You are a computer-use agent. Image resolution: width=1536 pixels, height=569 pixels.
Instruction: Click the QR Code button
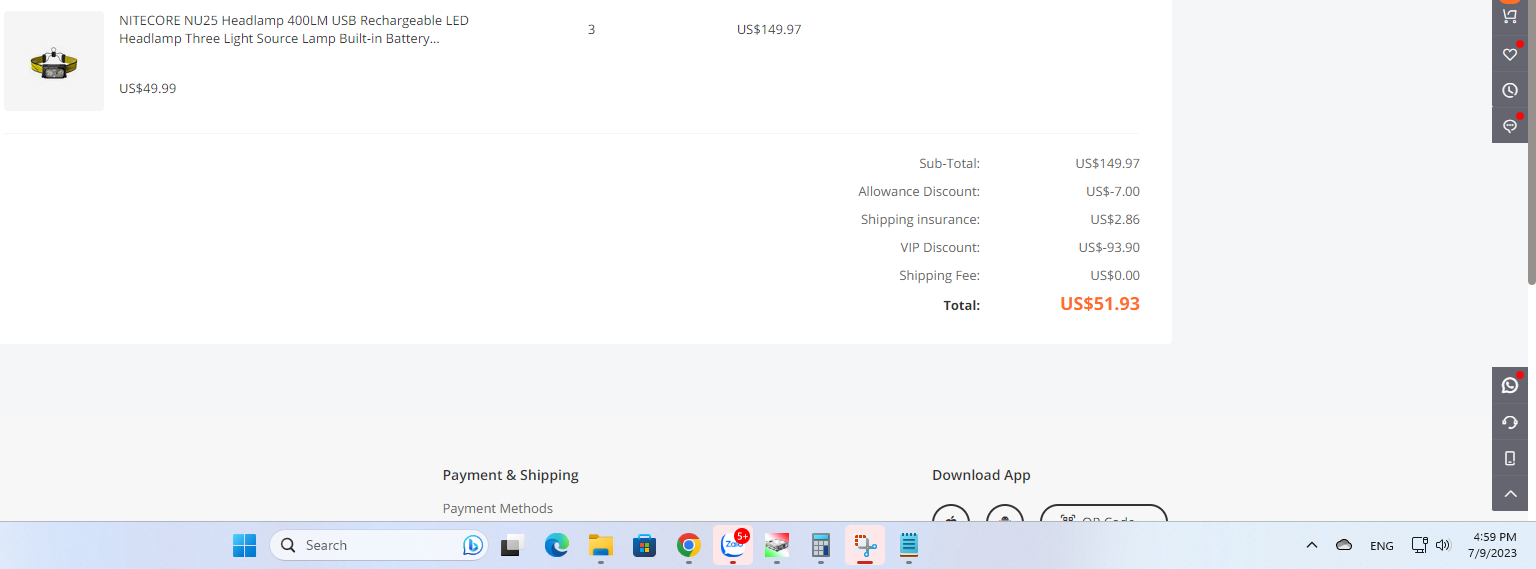1104,515
